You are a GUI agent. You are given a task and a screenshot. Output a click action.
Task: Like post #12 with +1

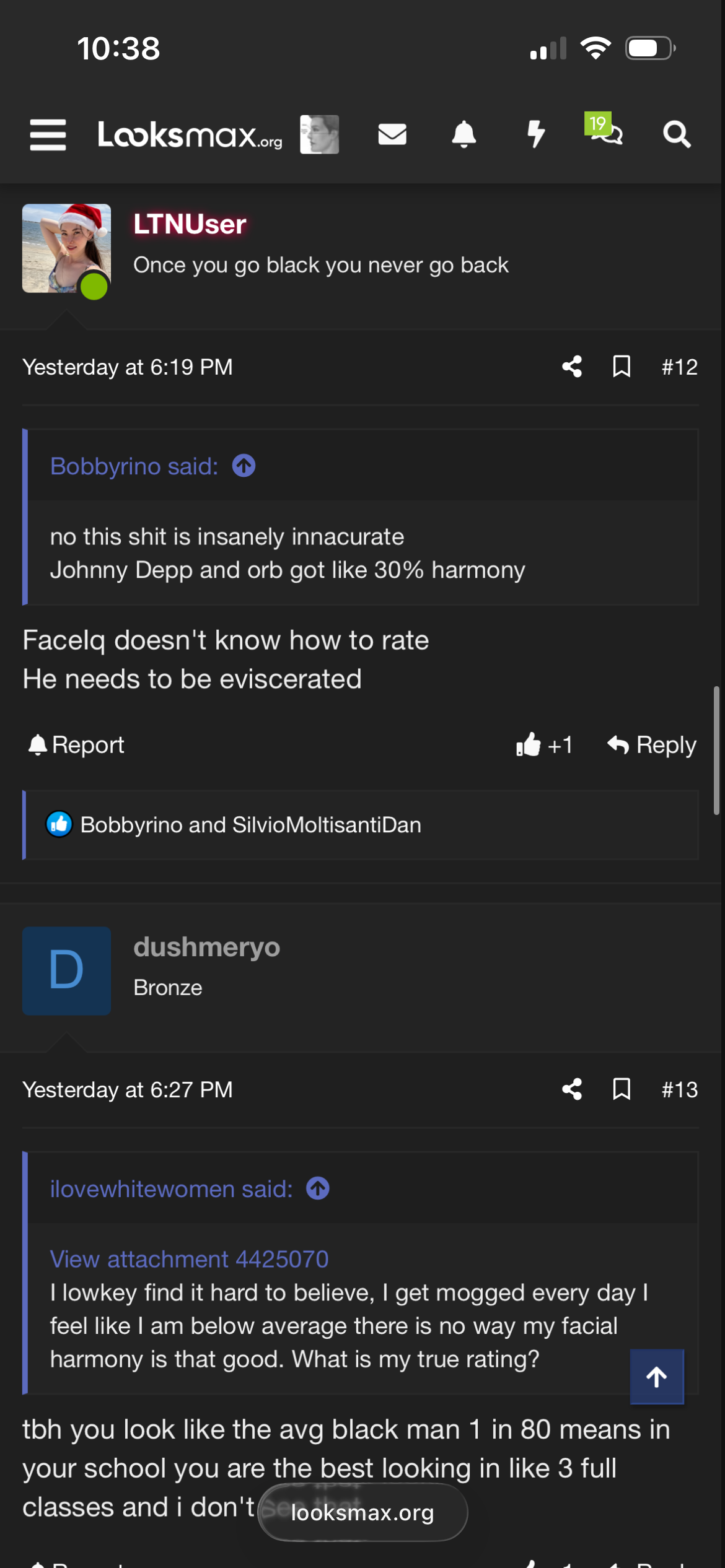coord(544,745)
